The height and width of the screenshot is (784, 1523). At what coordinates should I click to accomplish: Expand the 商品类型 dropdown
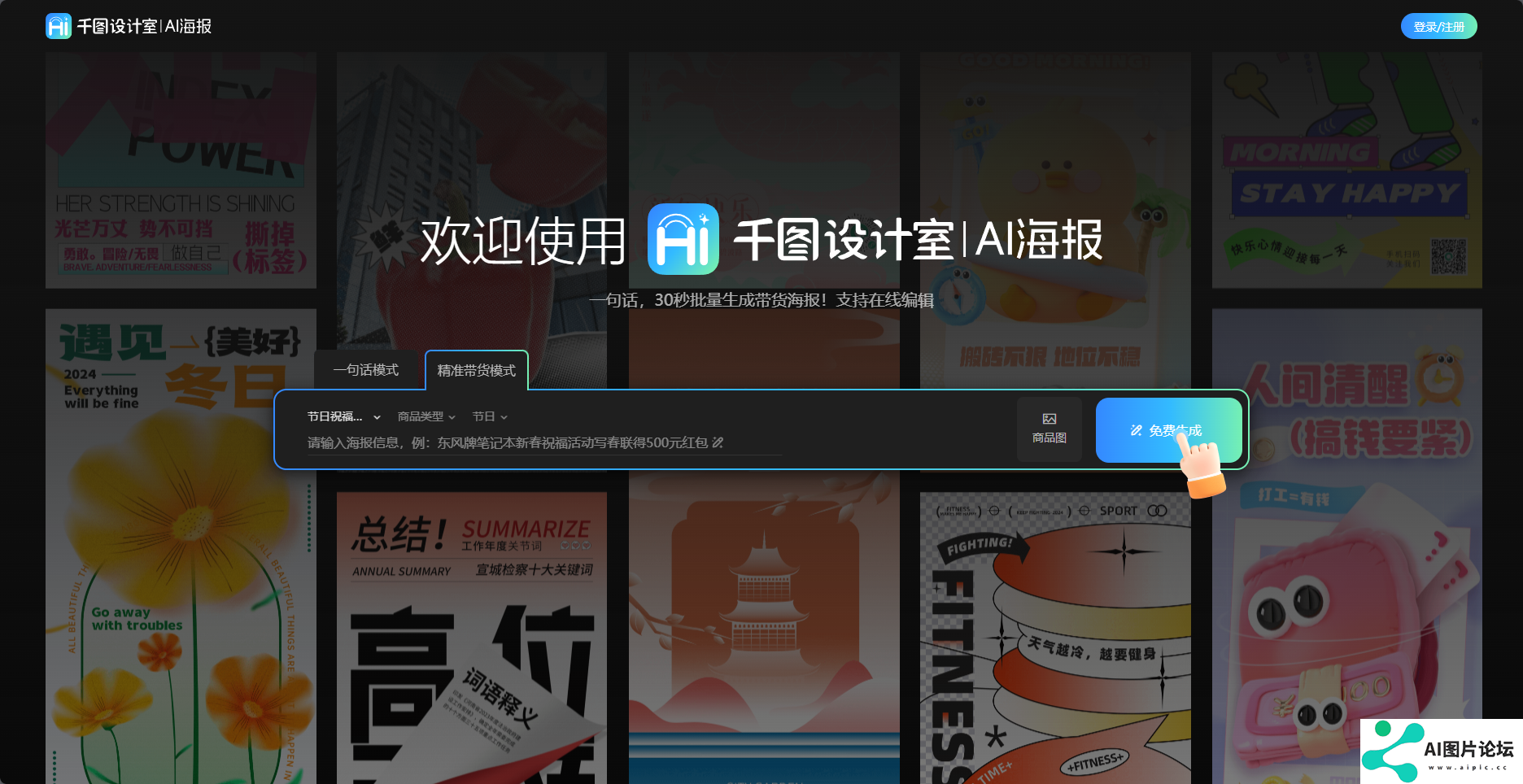(x=426, y=416)
